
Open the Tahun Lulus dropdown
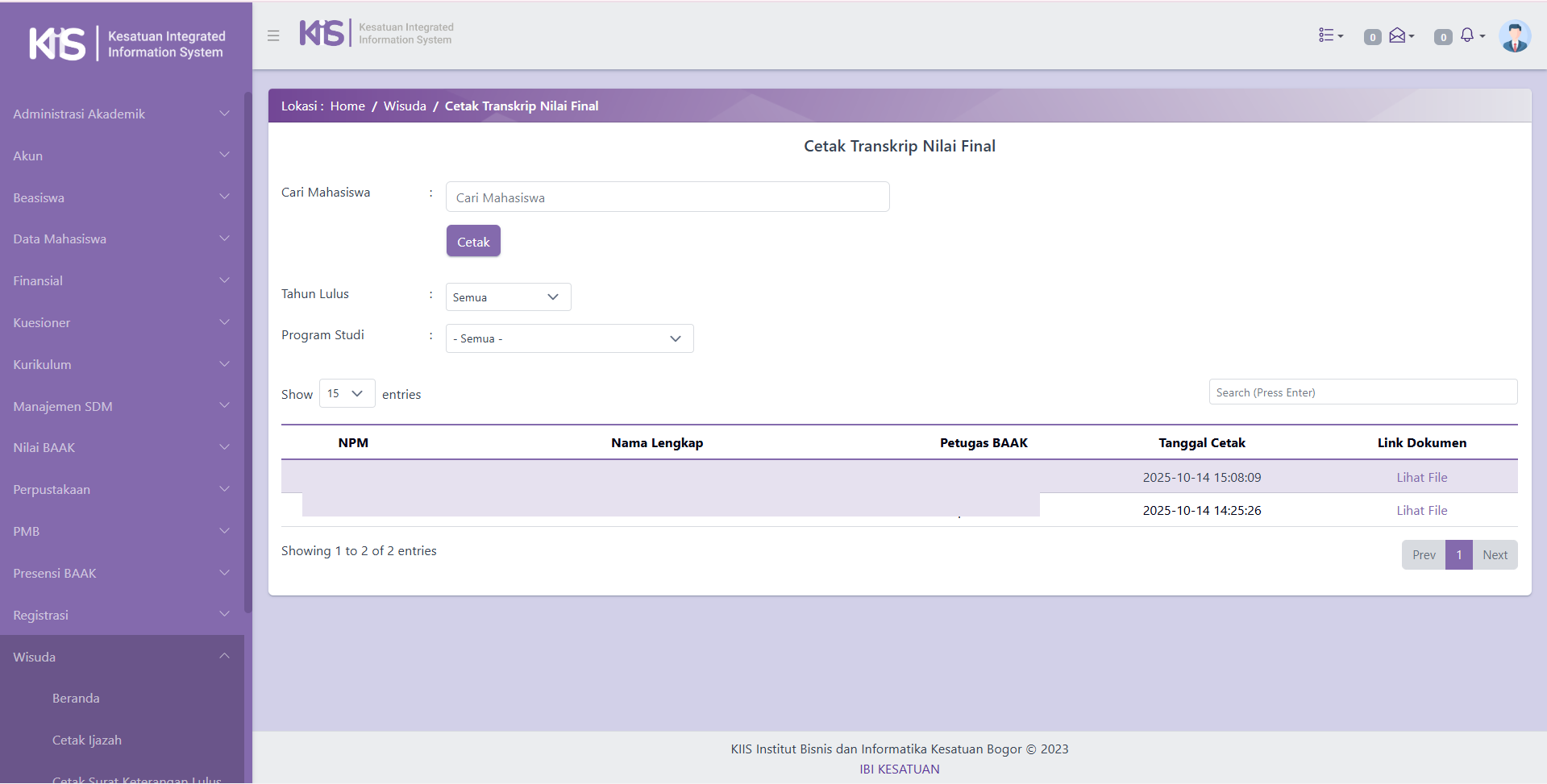click(508, 297)
